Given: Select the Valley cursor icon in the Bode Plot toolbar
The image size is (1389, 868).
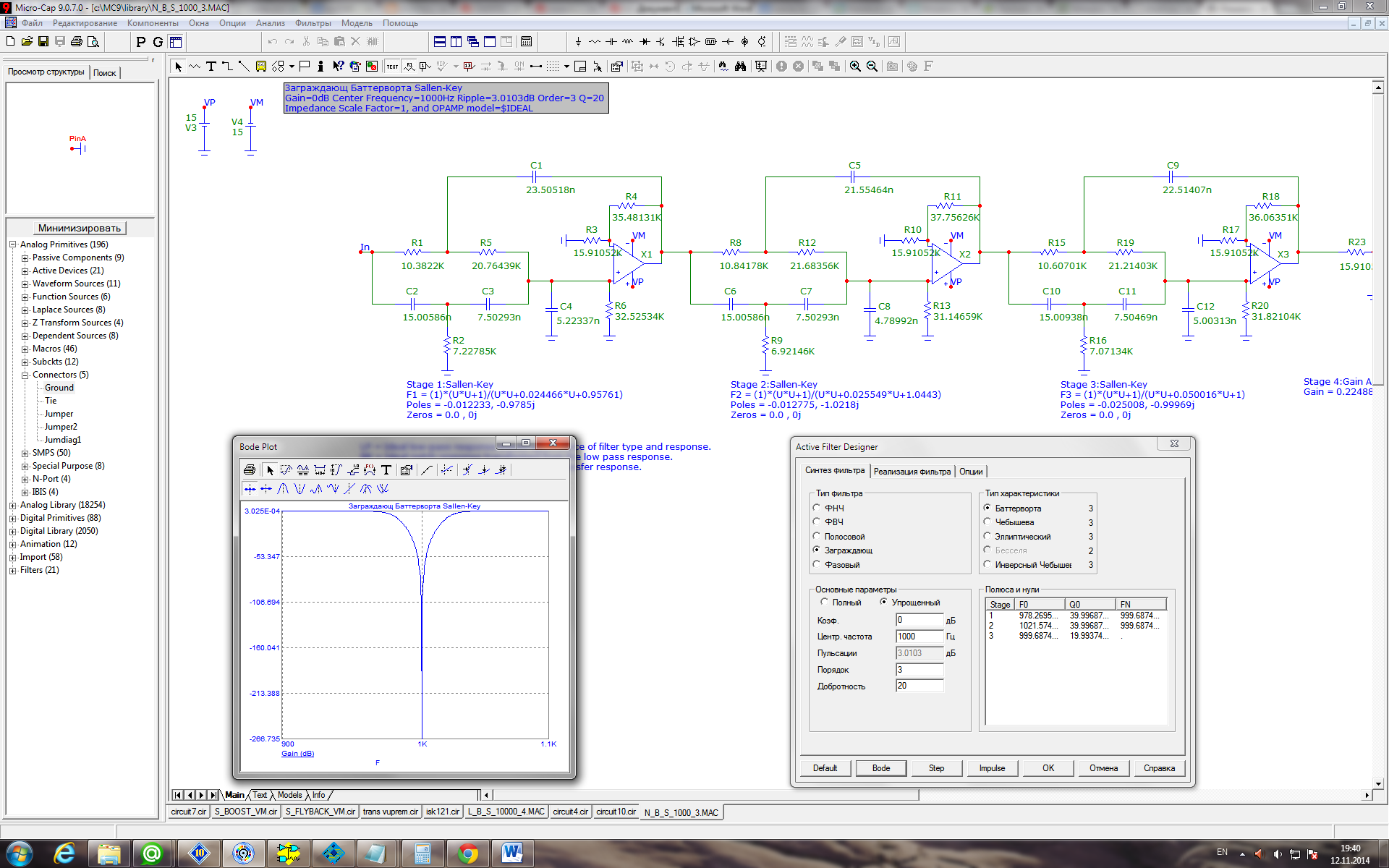Looking at the screenshot, I should [300, 489].
